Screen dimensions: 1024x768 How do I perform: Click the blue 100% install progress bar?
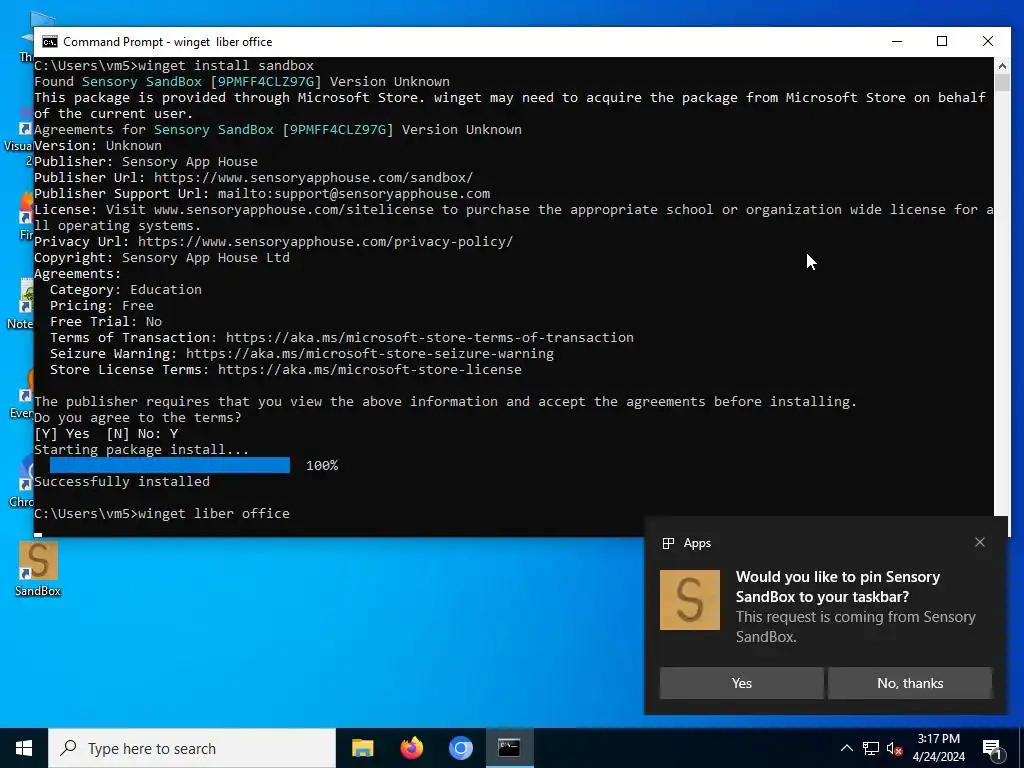(170, 465)
